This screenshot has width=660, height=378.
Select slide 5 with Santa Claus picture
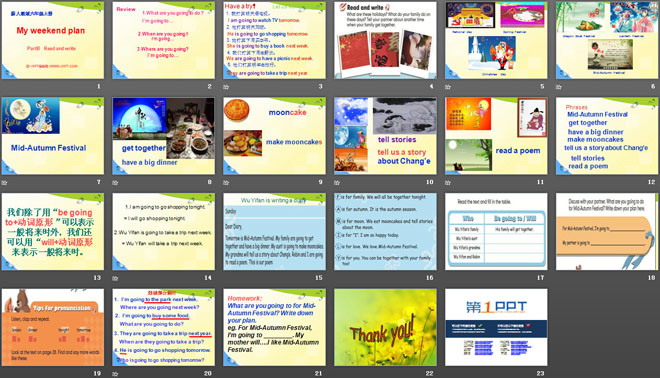coord(496,40)
